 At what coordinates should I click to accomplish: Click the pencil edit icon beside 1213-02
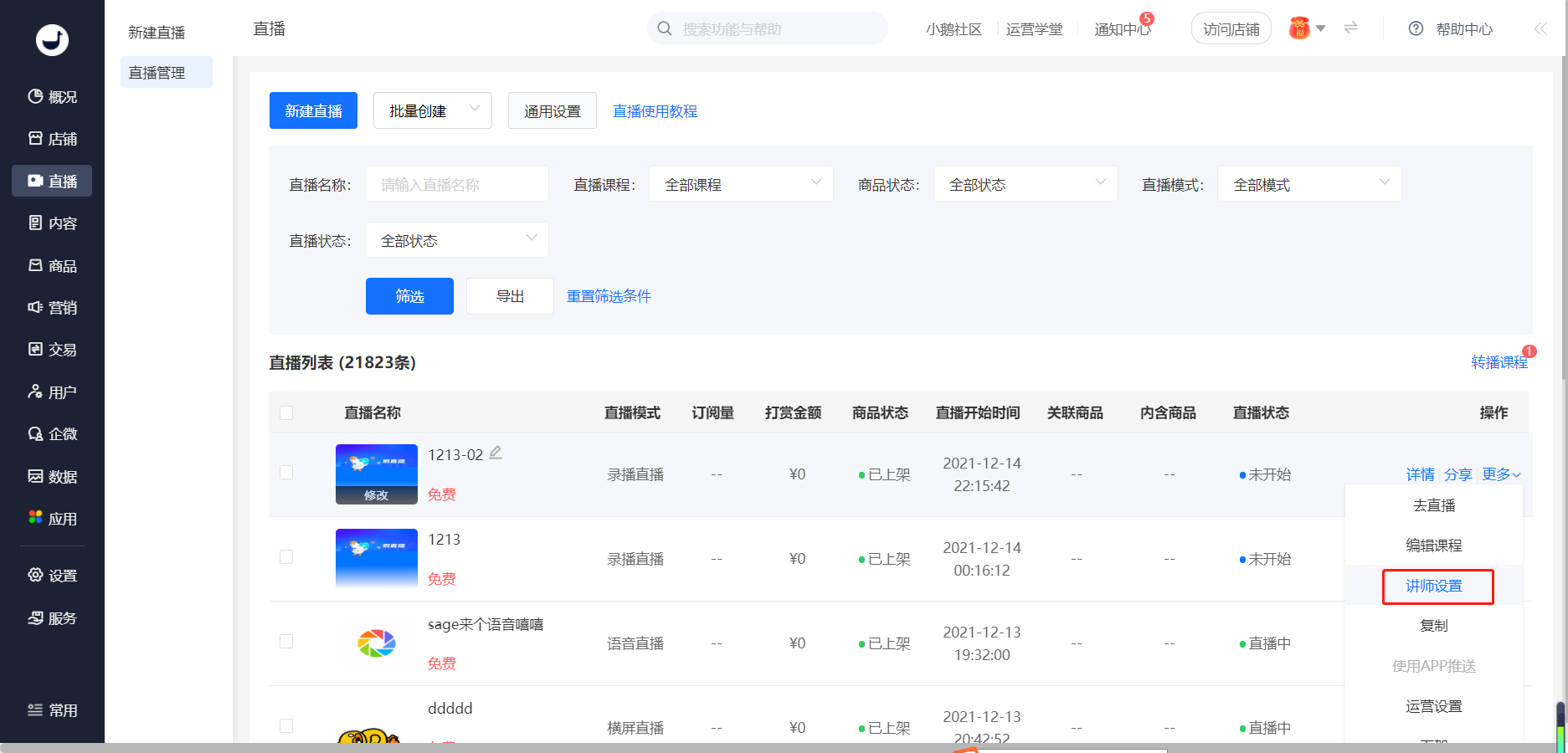[x=496, y=453]
